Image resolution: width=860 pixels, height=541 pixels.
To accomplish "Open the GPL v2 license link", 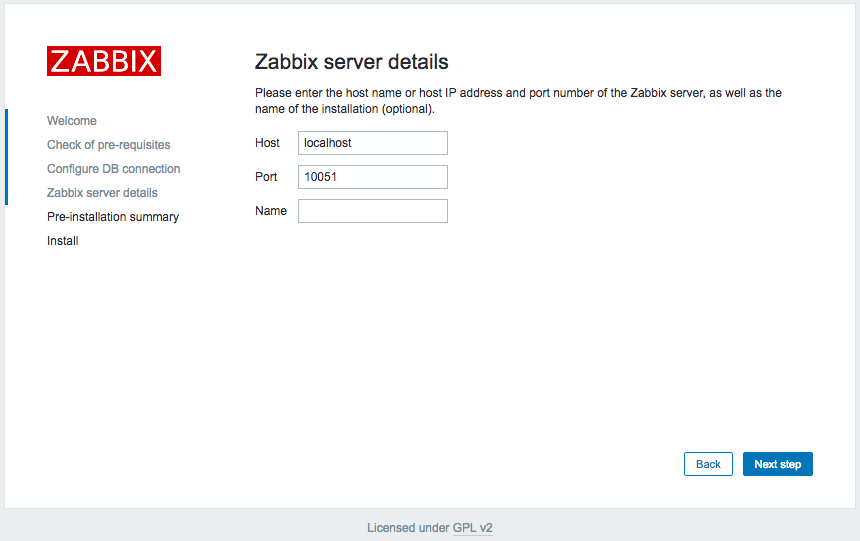I will (473, 528).
